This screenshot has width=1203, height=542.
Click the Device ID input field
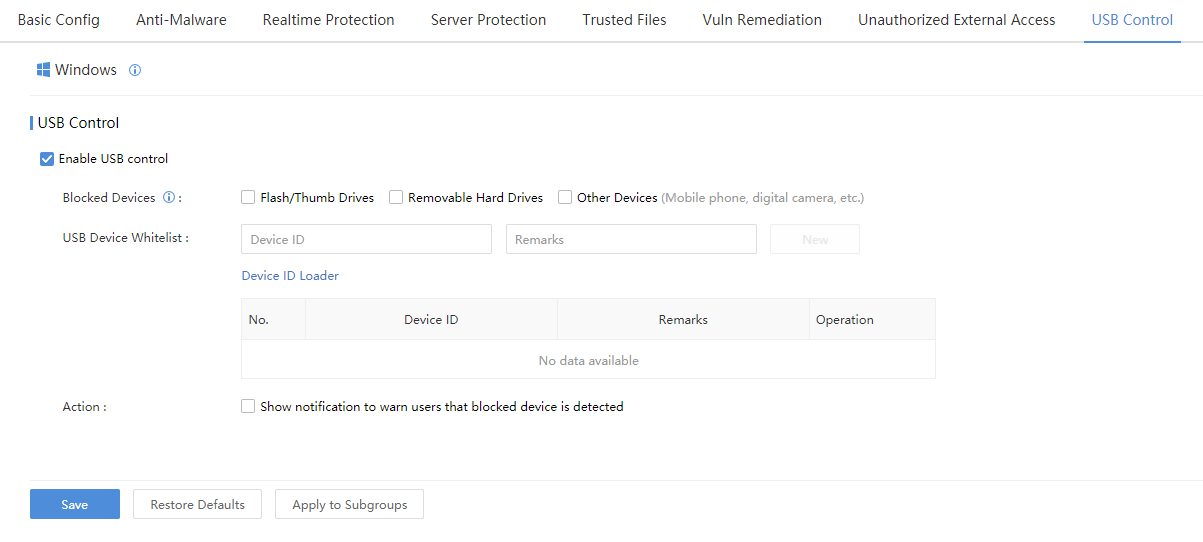click(366, 240)
